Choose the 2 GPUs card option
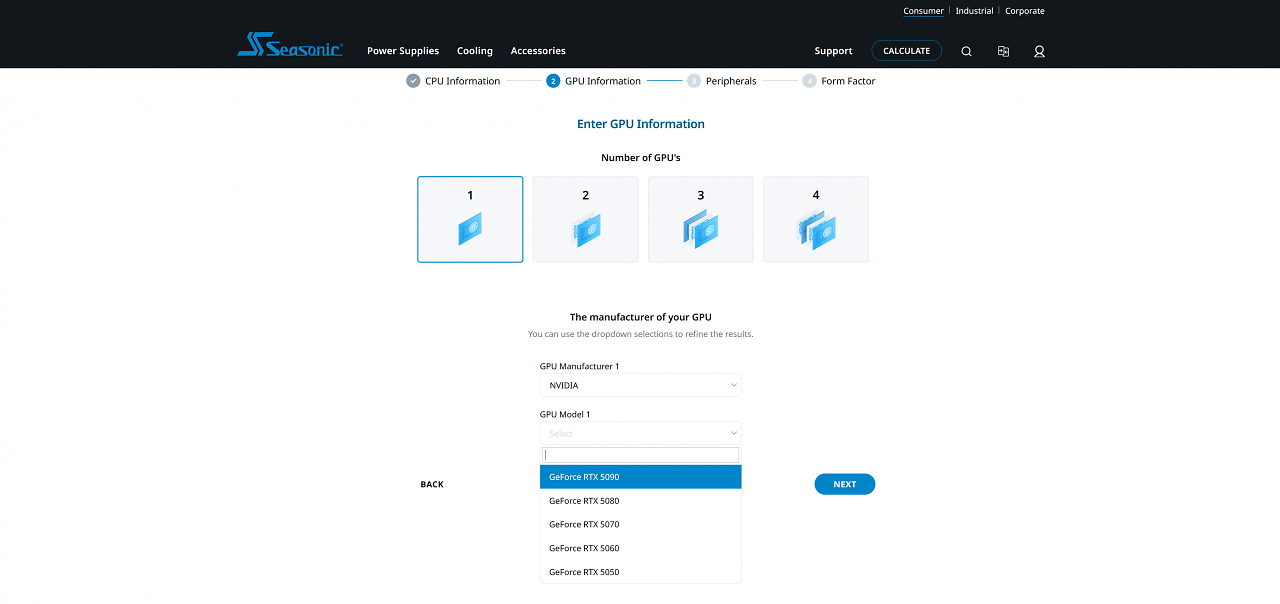The image size is (1280, 604). click(585, 219)
